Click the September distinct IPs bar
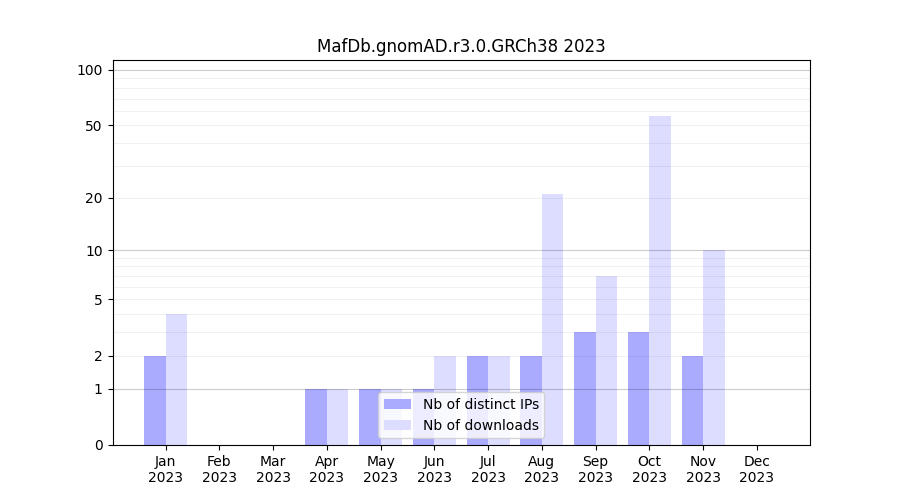Viewport: 900px width, 500px height. pos(585,388)
